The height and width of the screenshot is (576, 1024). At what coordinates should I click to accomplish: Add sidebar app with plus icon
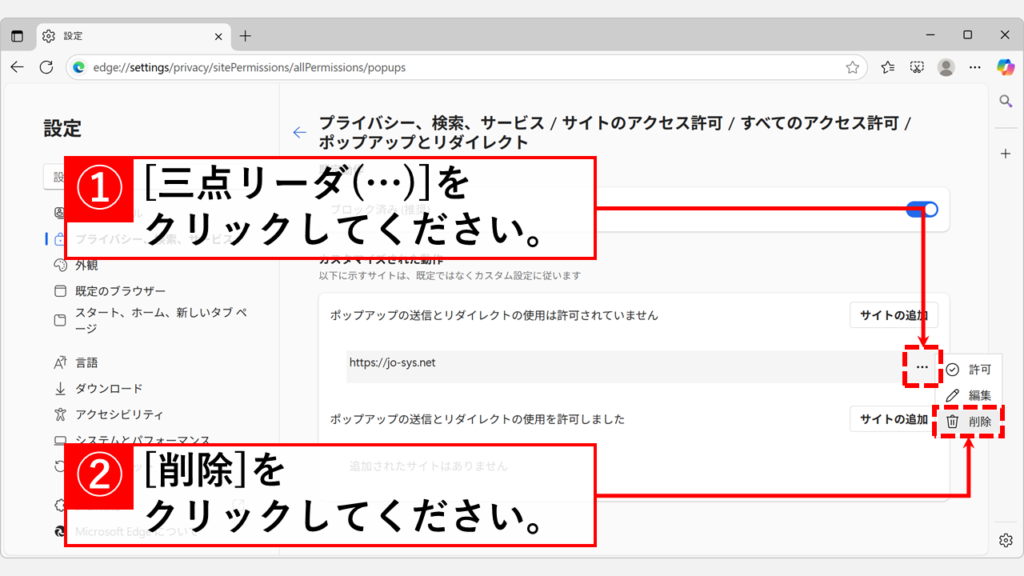[1006, 154]
